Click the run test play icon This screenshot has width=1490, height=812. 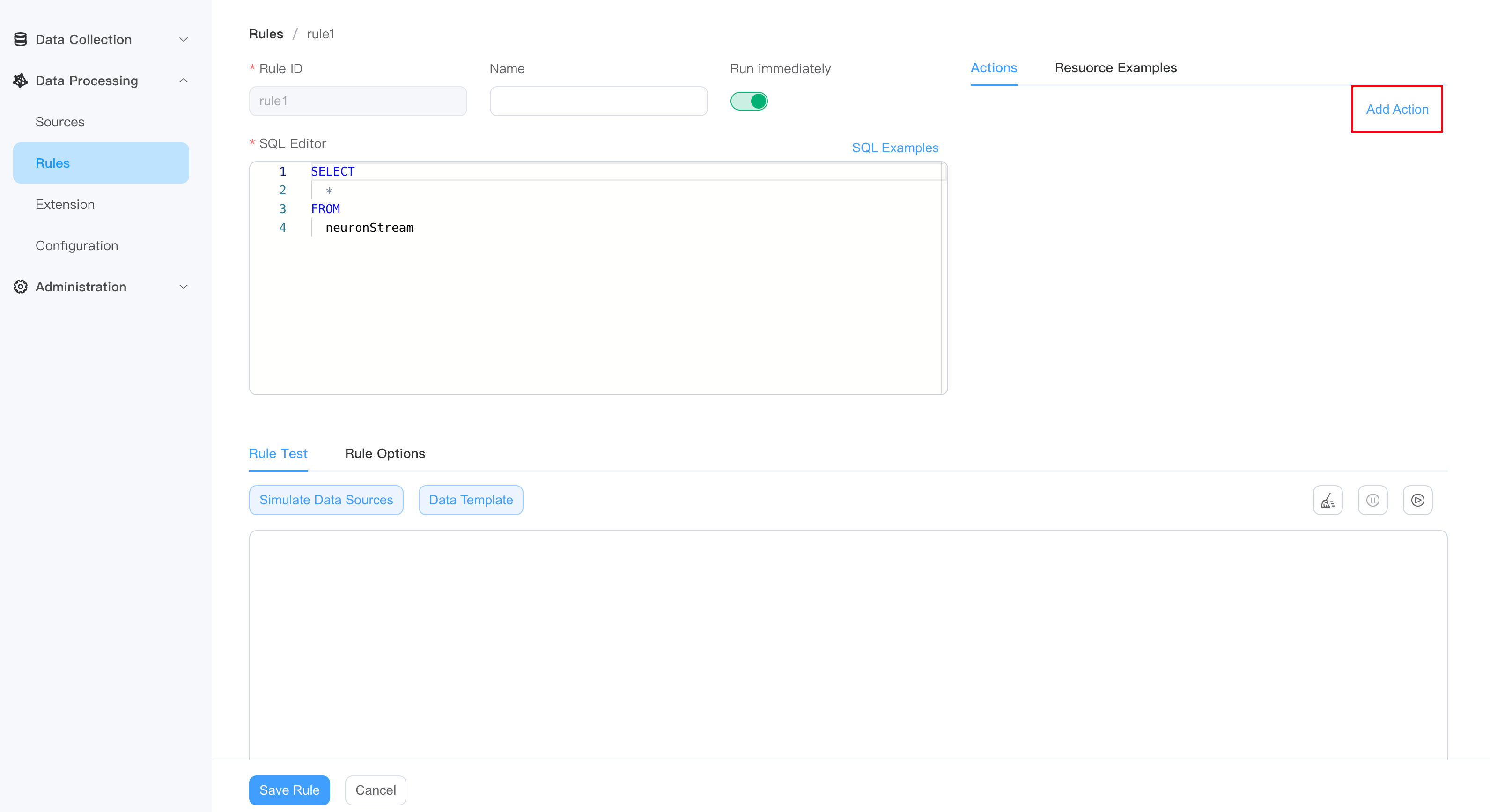[1417, 500]
